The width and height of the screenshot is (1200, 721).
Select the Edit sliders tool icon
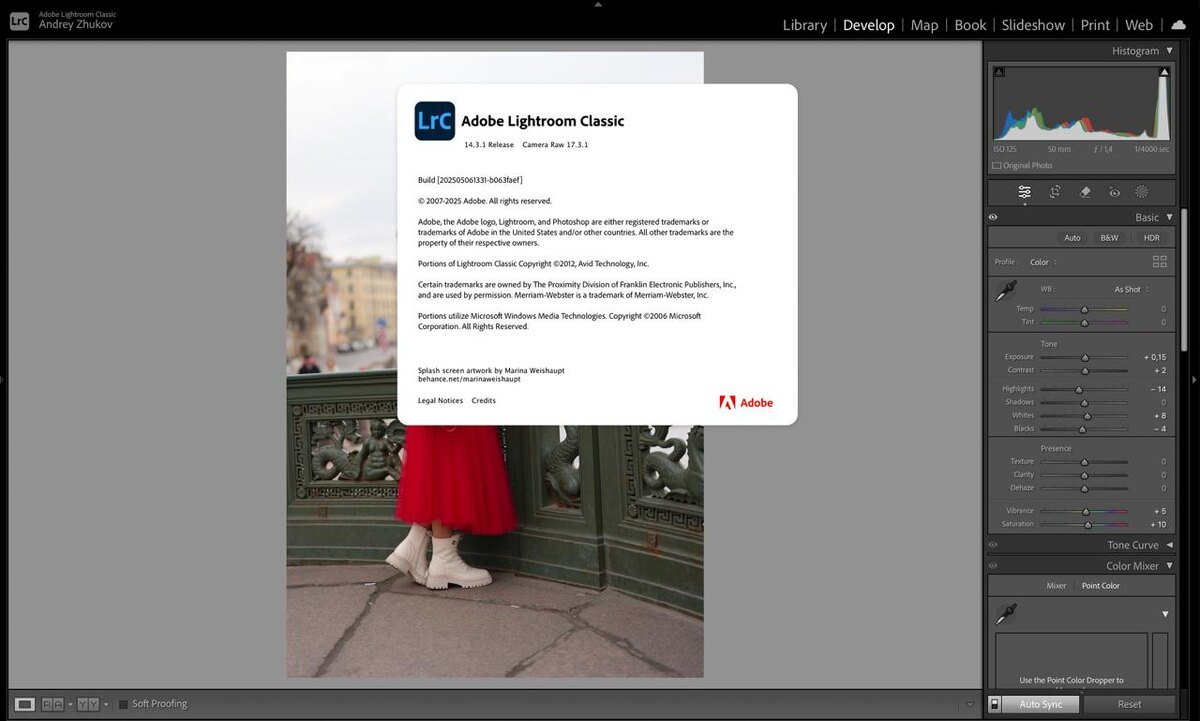tap(1024, 192)
